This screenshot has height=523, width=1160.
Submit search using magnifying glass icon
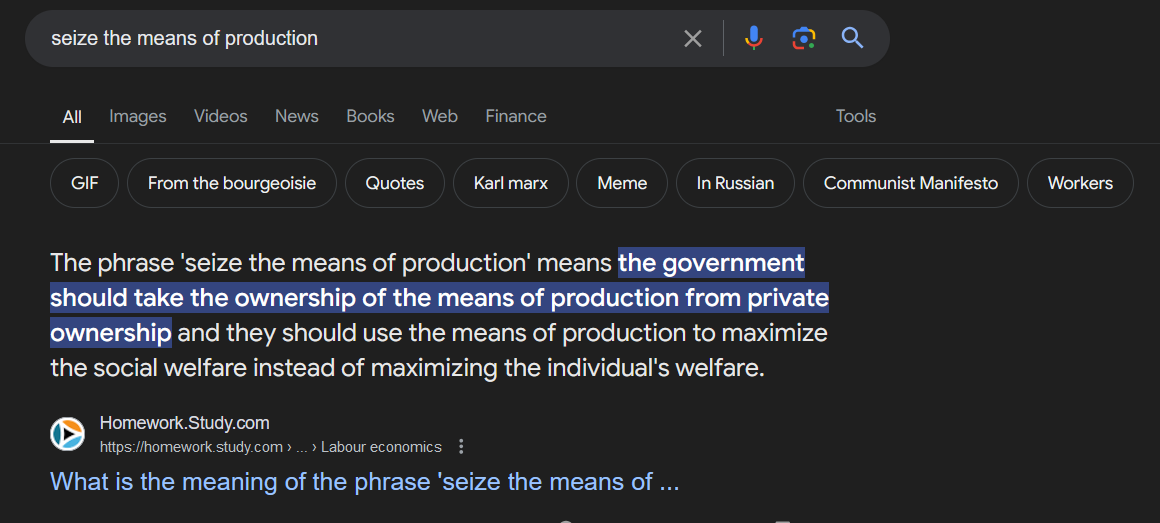point(852,38)
